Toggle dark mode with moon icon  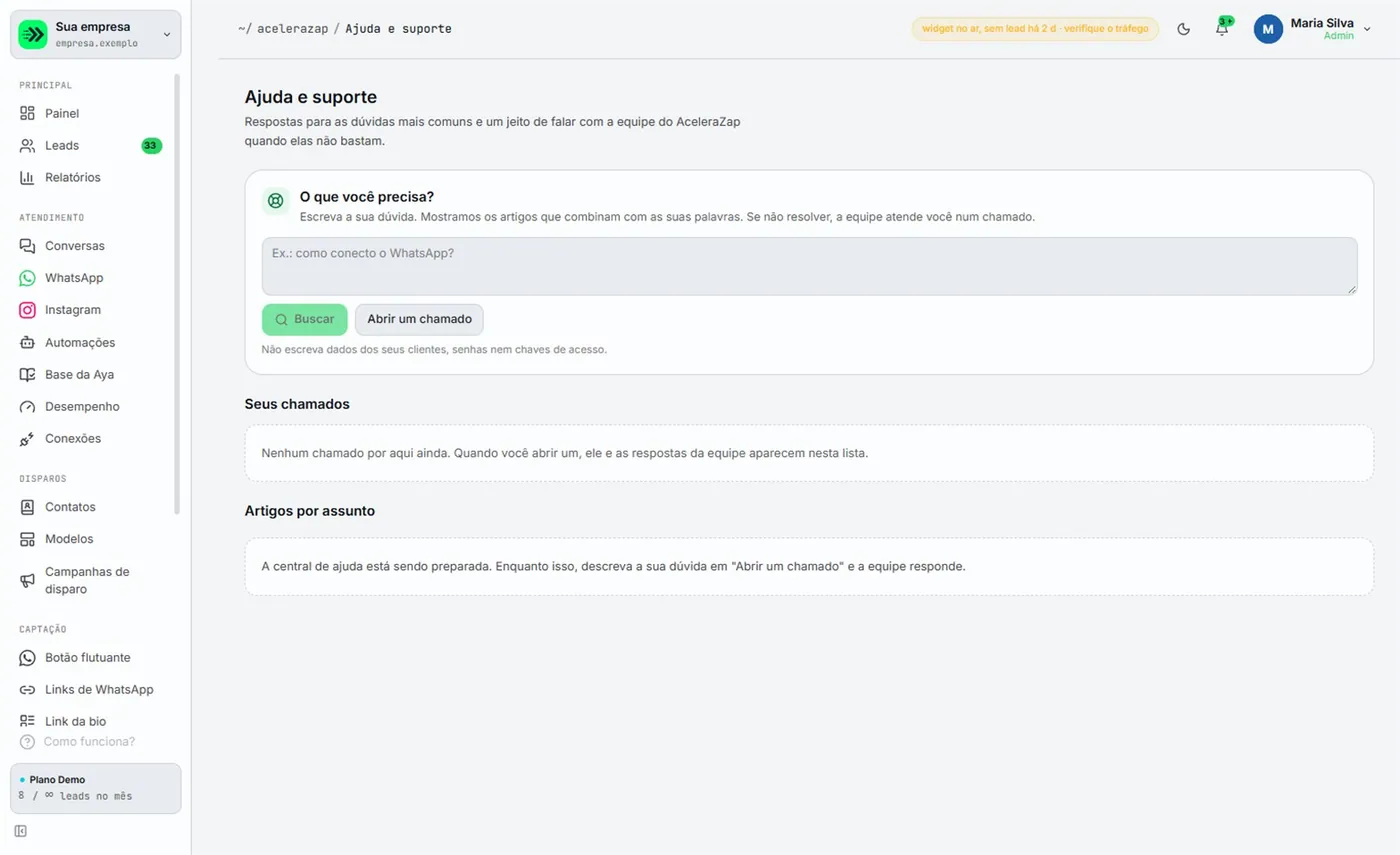click(x=1184, y=29)
